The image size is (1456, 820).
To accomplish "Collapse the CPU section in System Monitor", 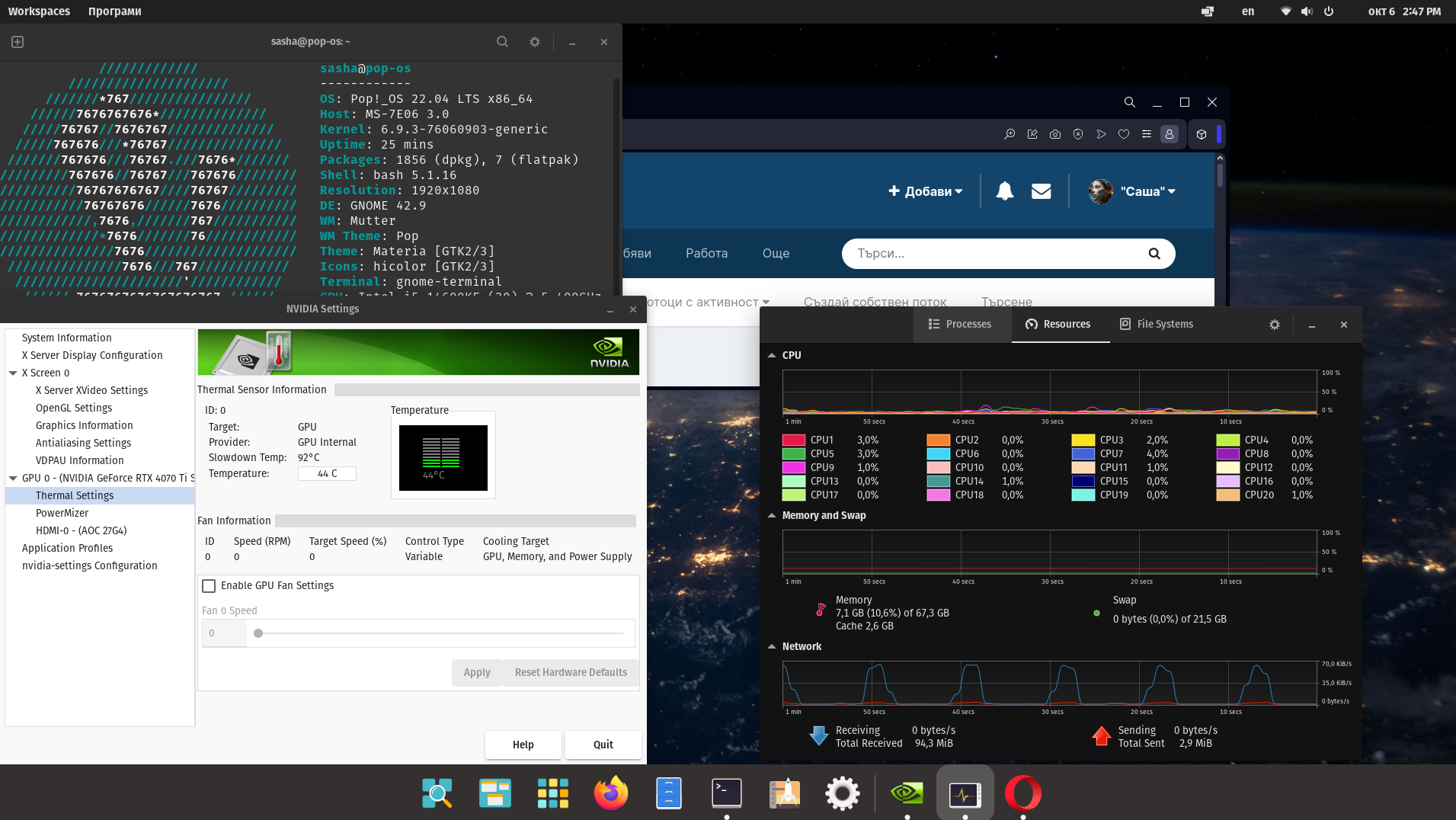I will tap(772, 356).
